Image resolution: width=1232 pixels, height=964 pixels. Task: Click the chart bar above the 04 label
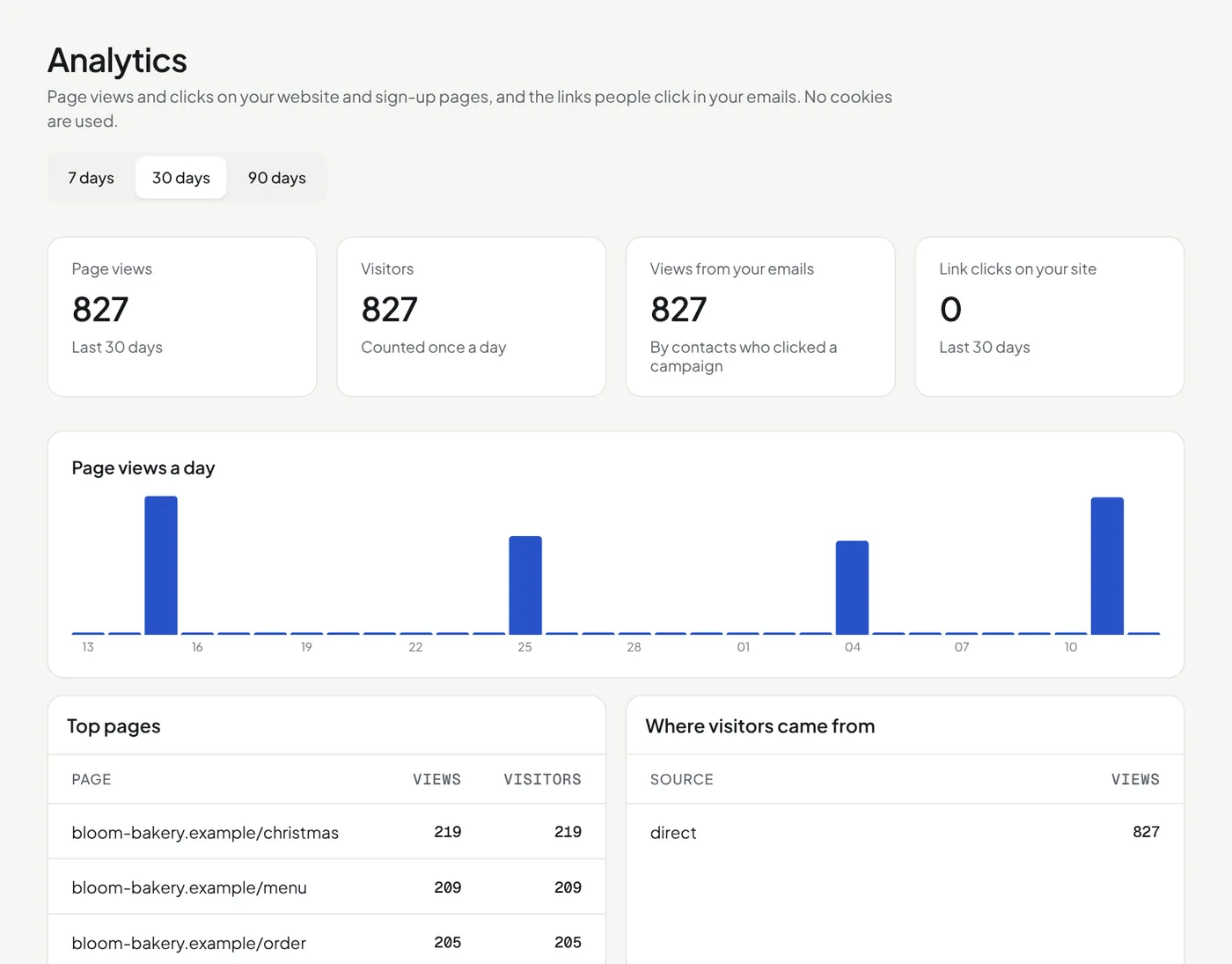(852, 587)
